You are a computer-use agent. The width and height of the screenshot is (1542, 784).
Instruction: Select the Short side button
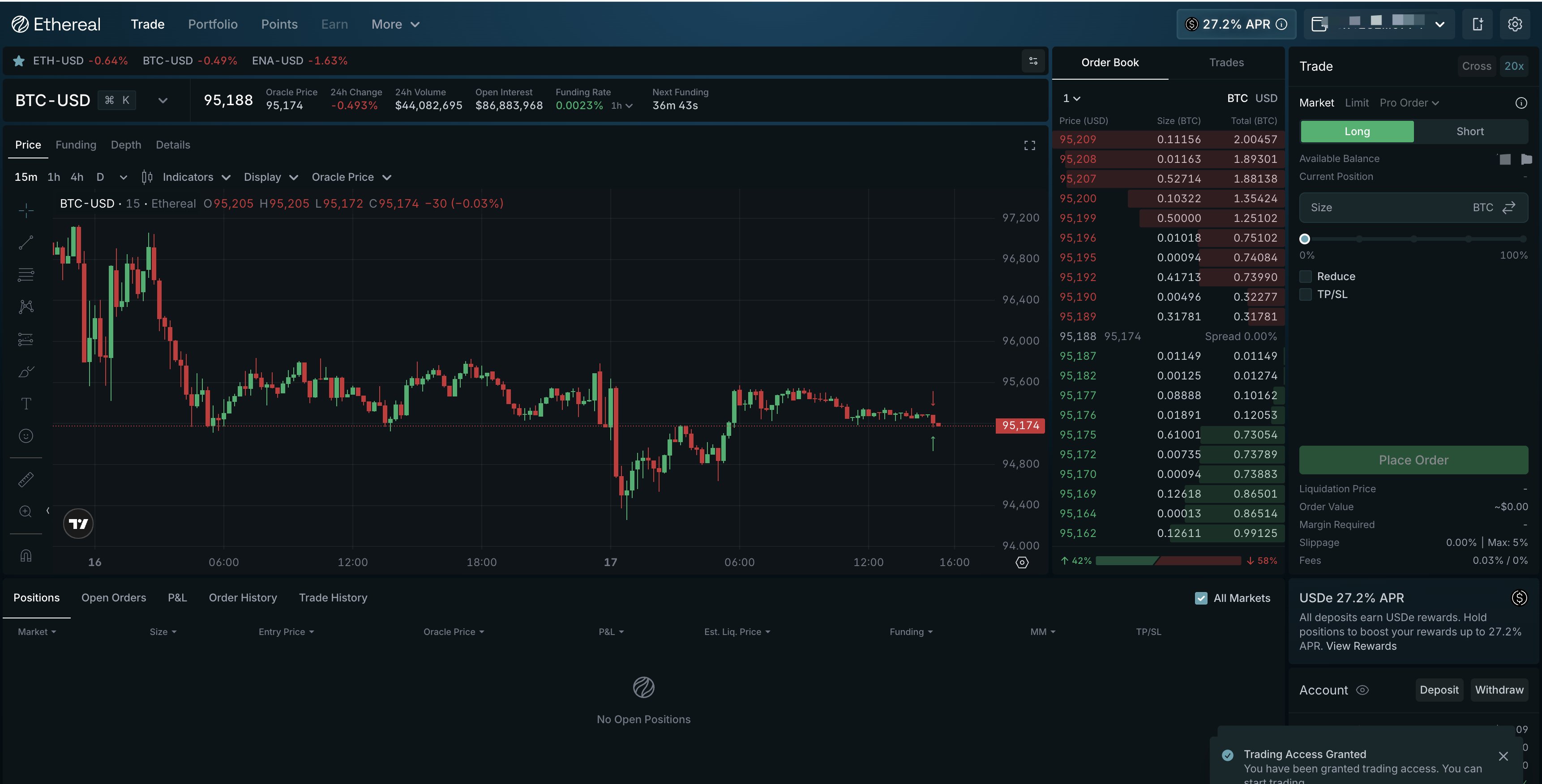1469,131
